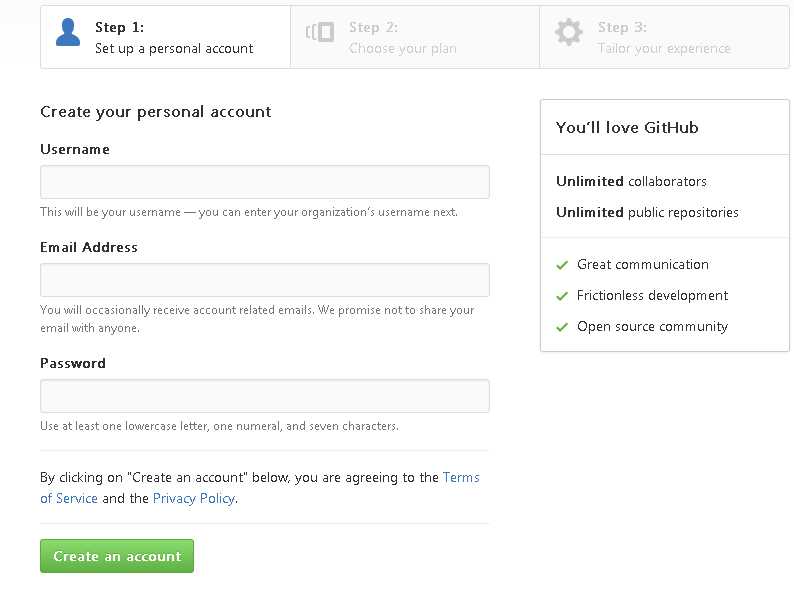
Task: Click the Unlimited collaborators text
Action: [631, 181]
